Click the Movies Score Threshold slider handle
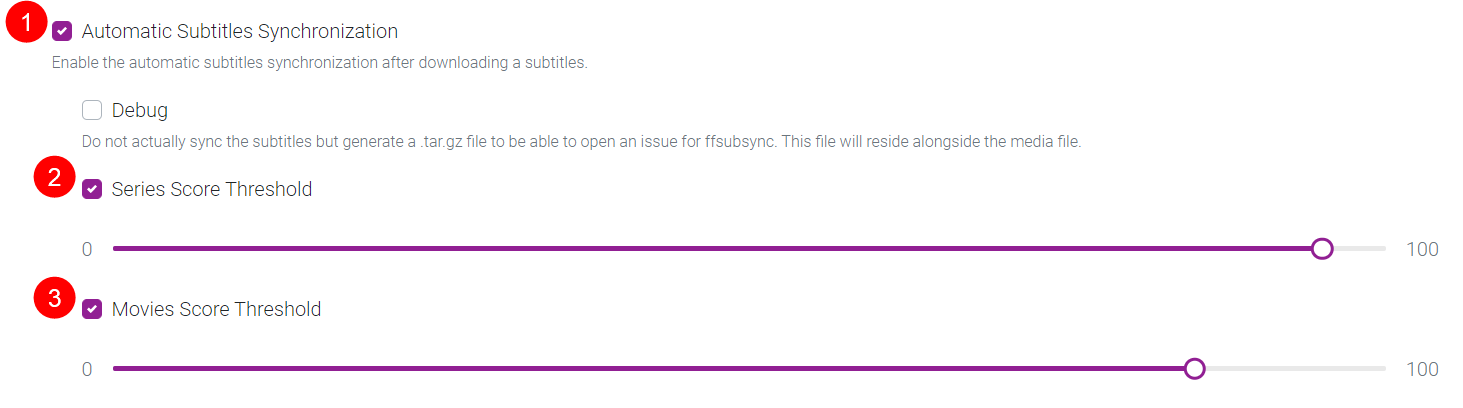The image size is (1463, 408). (x=1193, y=369)
